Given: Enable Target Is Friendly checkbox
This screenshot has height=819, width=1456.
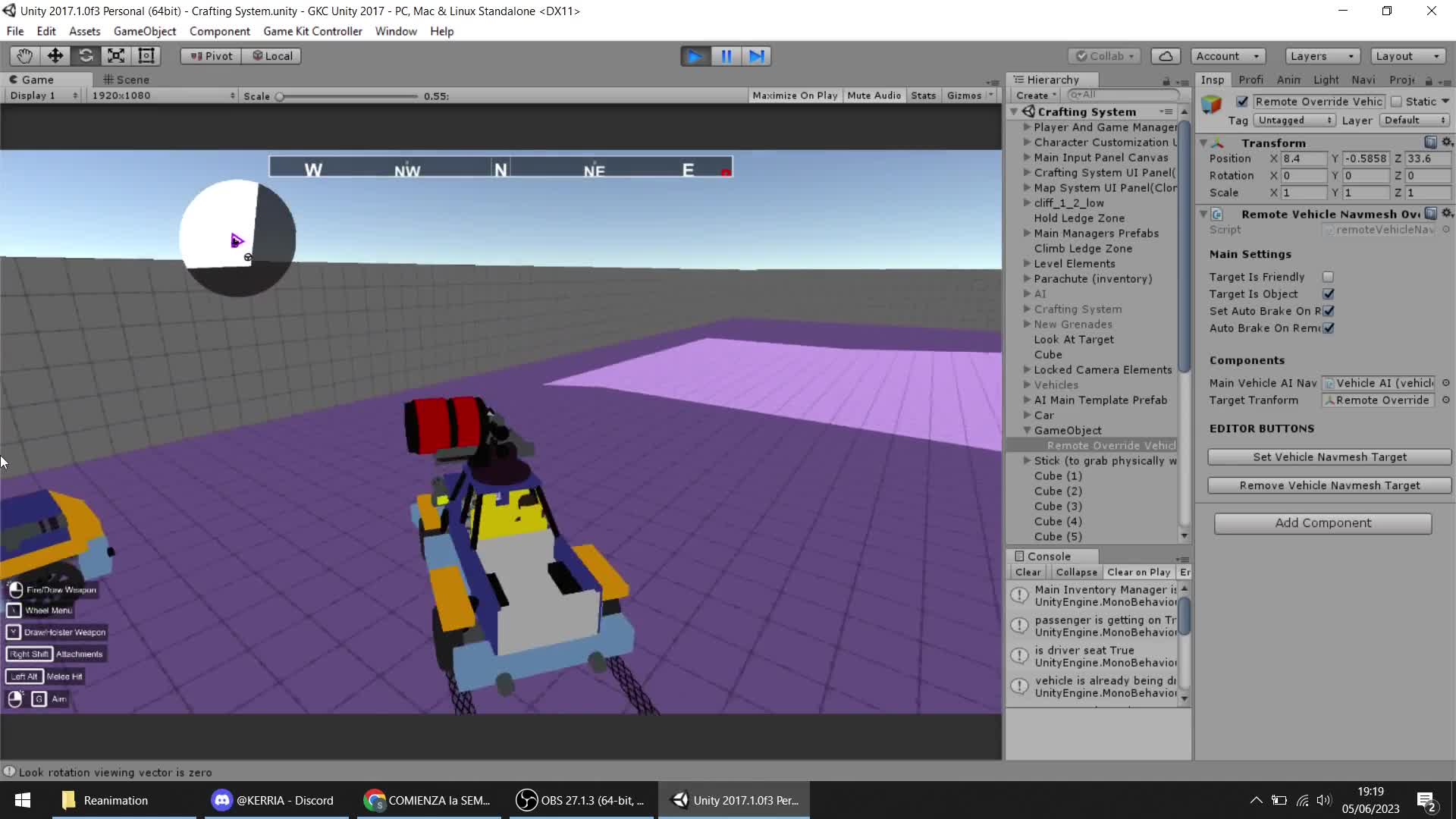Looking at the screenshot, I should tap(1328, 277).
